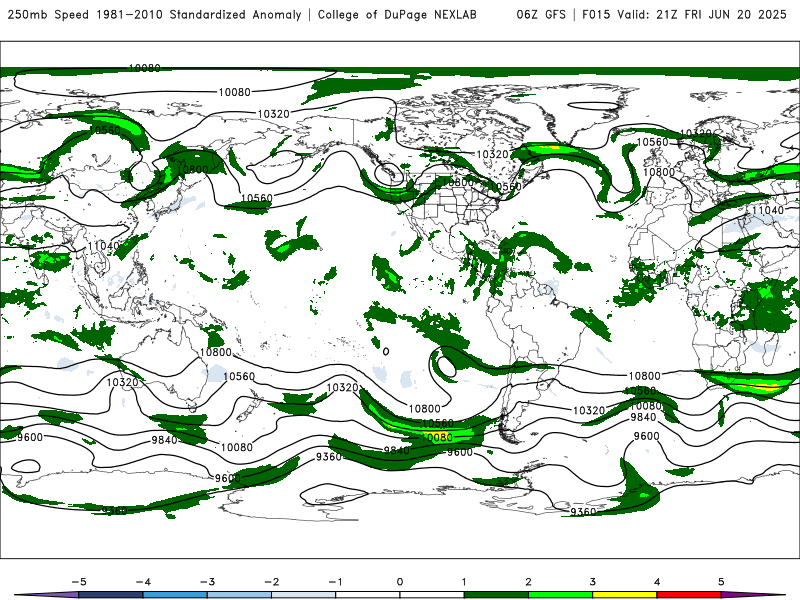Screen dimensions: 800x600
Task: Click the "-1" colorbar tick label
Action: click(x=335, y=582)
